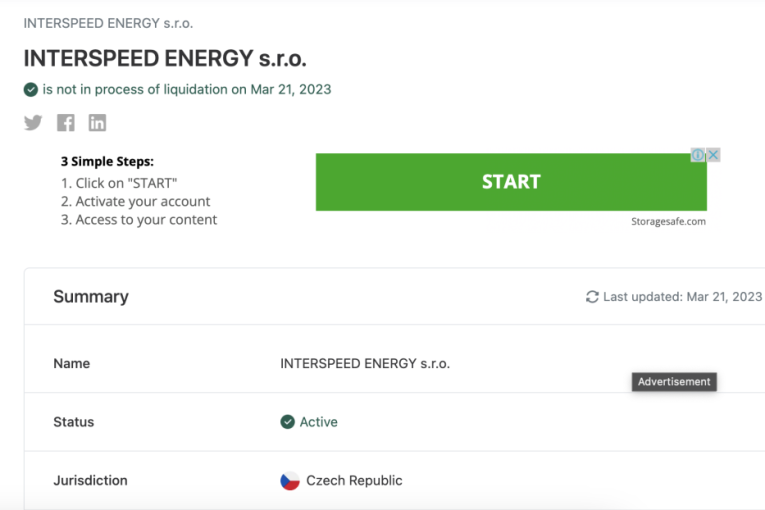Click the main INTERSPEED ENERGY s.r.o. heading

pyautogui.click(x=165, y=58)
